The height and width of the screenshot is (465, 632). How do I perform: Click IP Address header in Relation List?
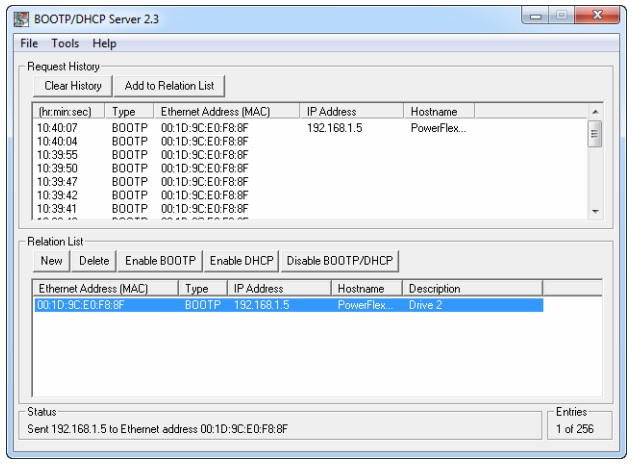click(279, 289)
